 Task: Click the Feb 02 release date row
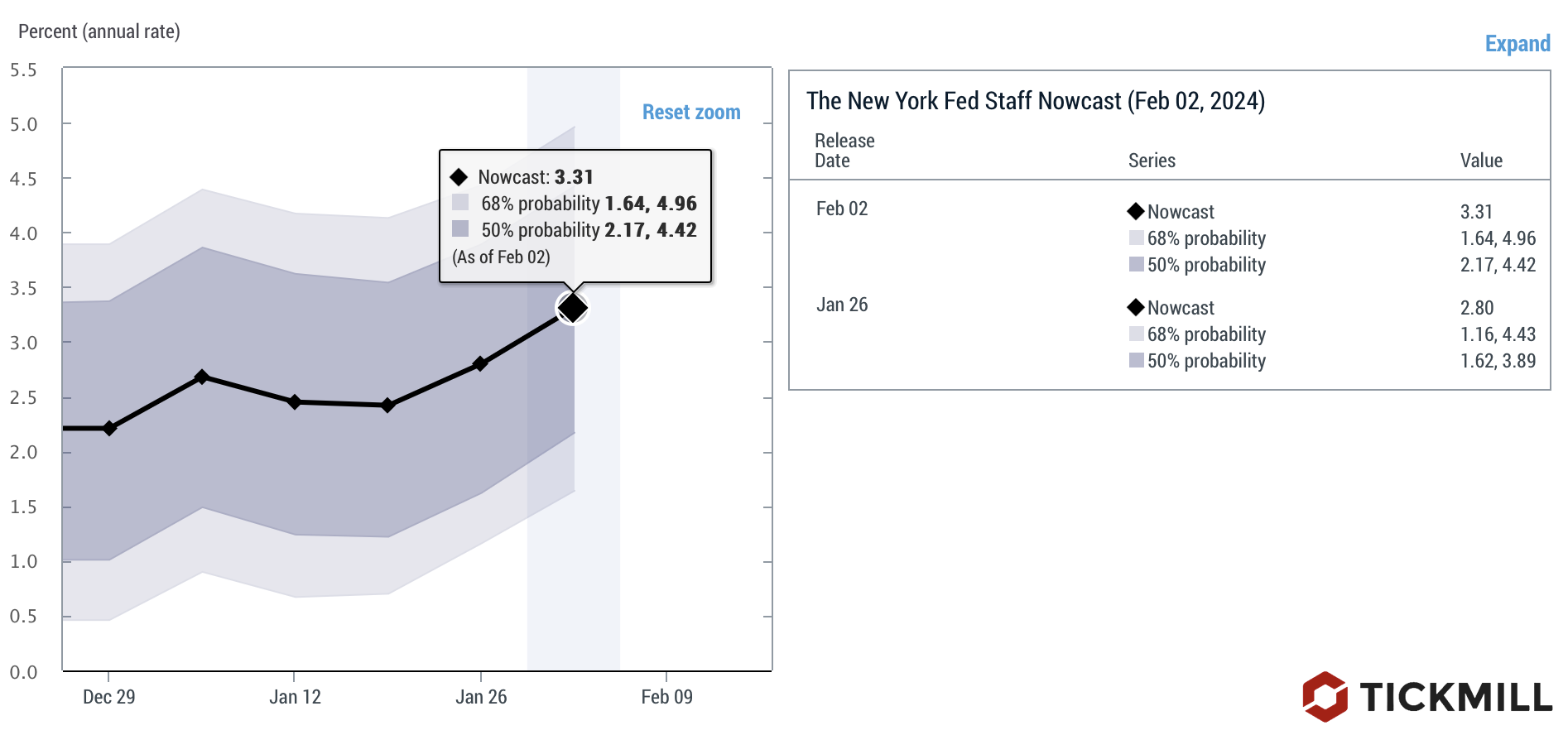[842, 209]
